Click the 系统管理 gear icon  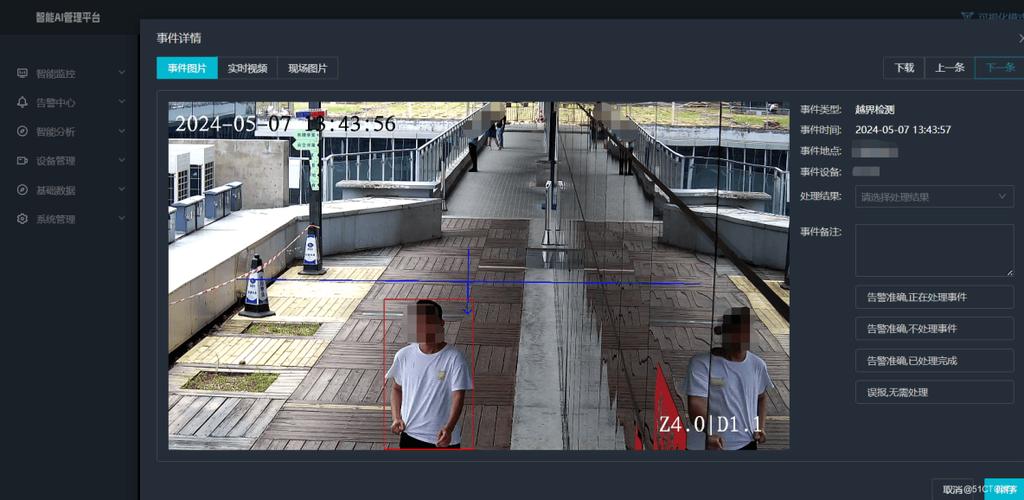point(22,219)
